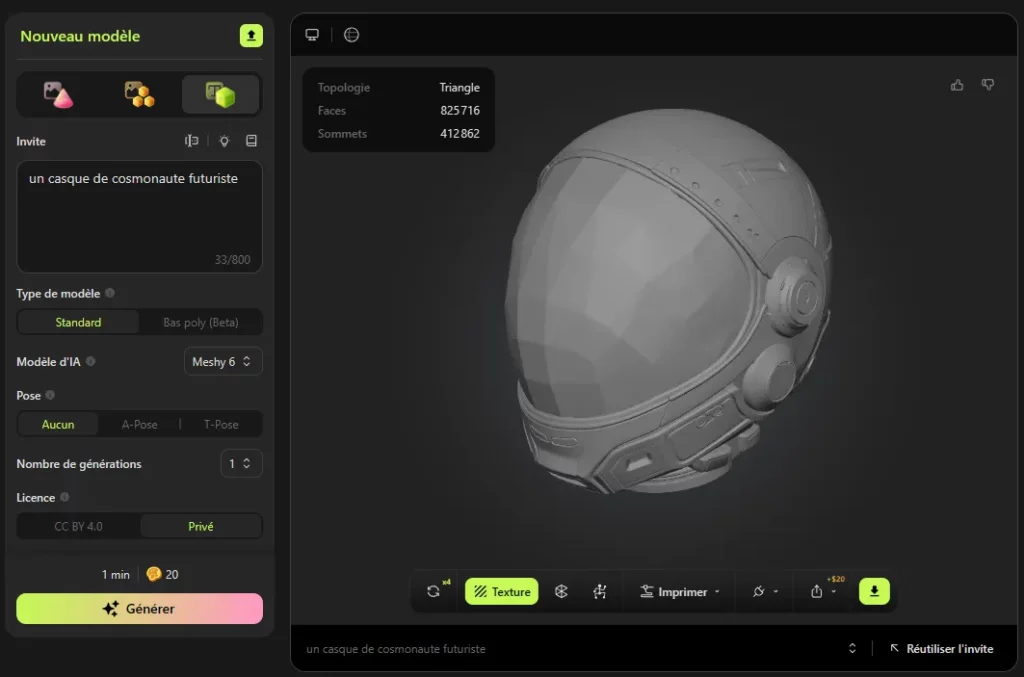Viewport: 1024px width, 677px height.
Task: Click the Générer button
Action: (x=138, y=608)
